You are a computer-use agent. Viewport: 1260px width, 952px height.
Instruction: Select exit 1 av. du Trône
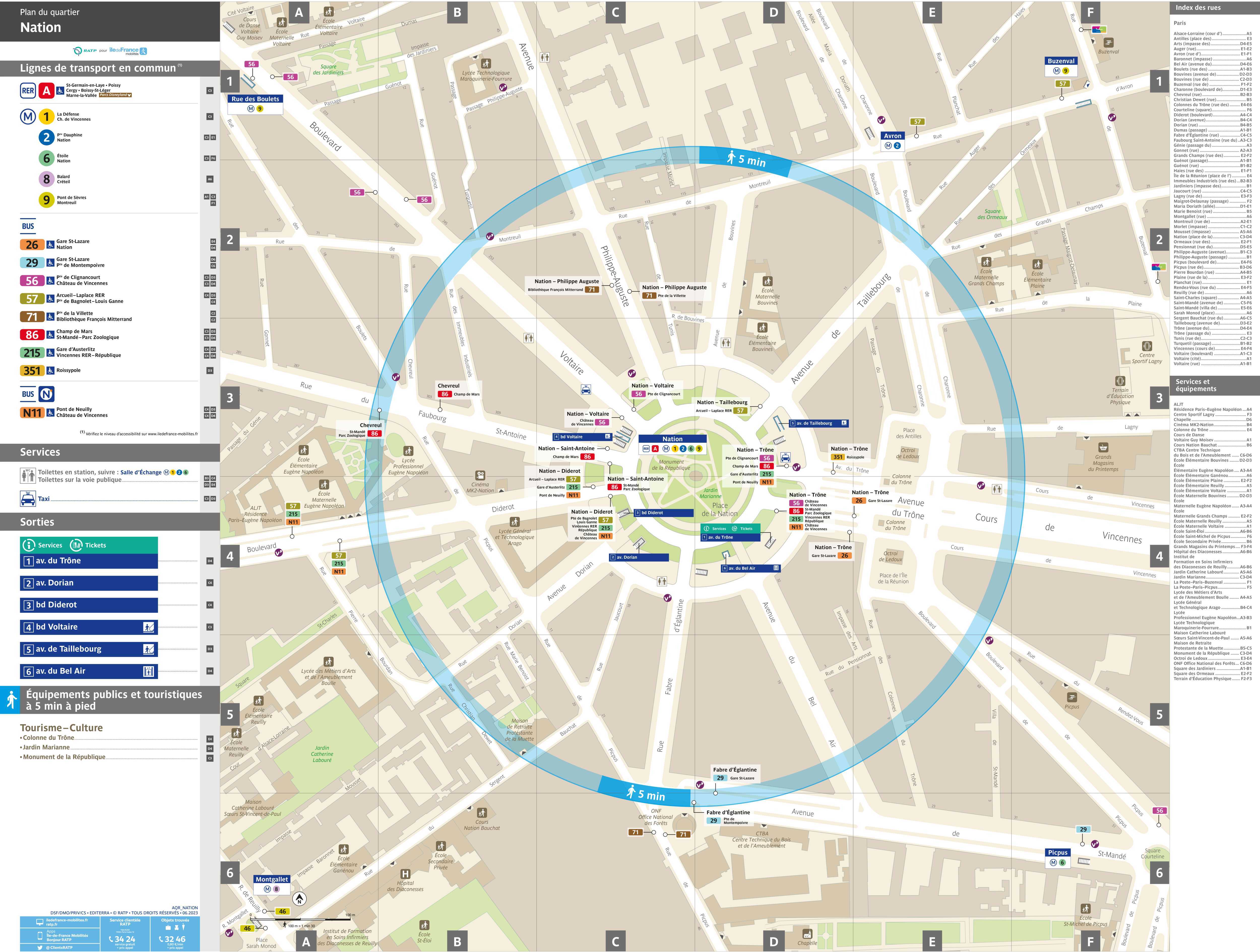click(x=89, y=561)
